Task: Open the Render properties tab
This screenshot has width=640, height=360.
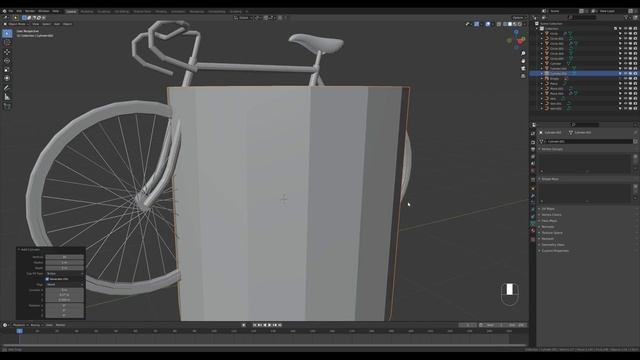Action: [x=533, y=142]
